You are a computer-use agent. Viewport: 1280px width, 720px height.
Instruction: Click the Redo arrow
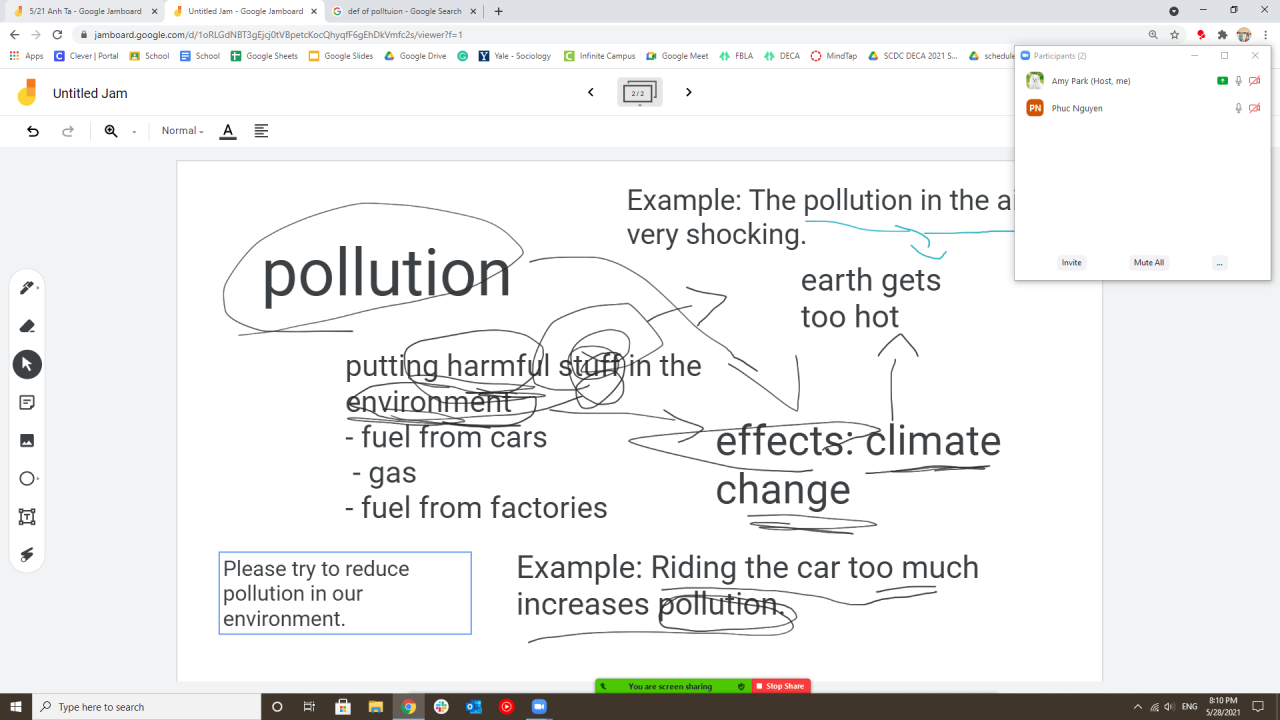[x=68, y=131]
